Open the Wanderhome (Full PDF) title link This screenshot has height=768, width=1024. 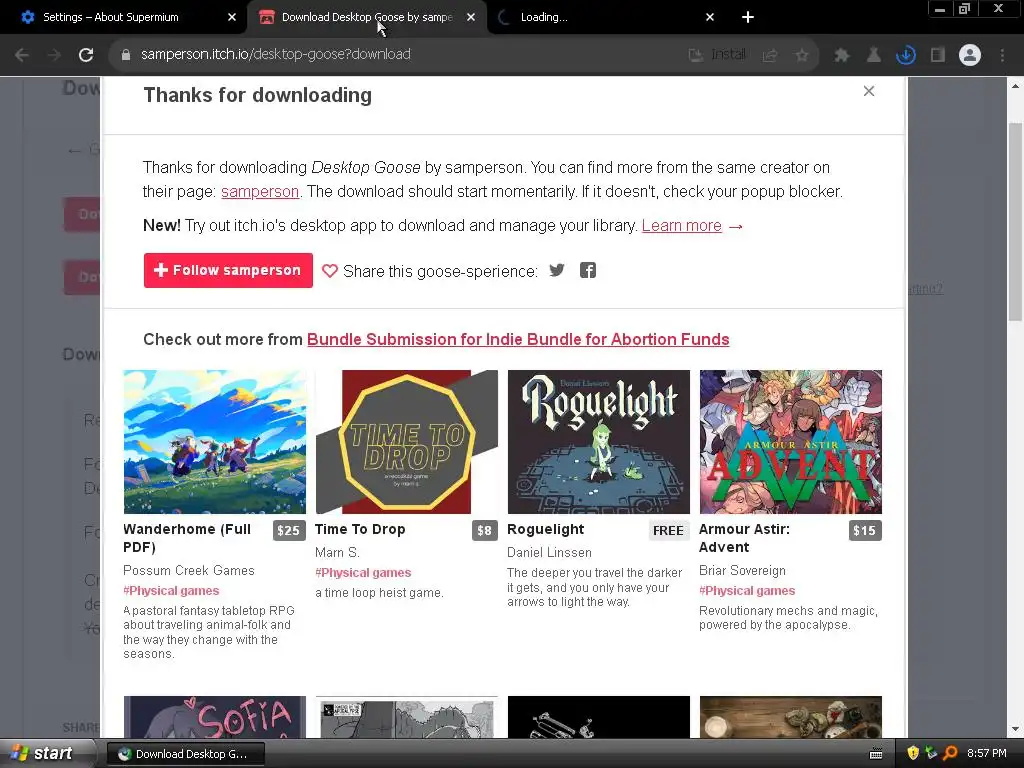(x=187, y=538)
